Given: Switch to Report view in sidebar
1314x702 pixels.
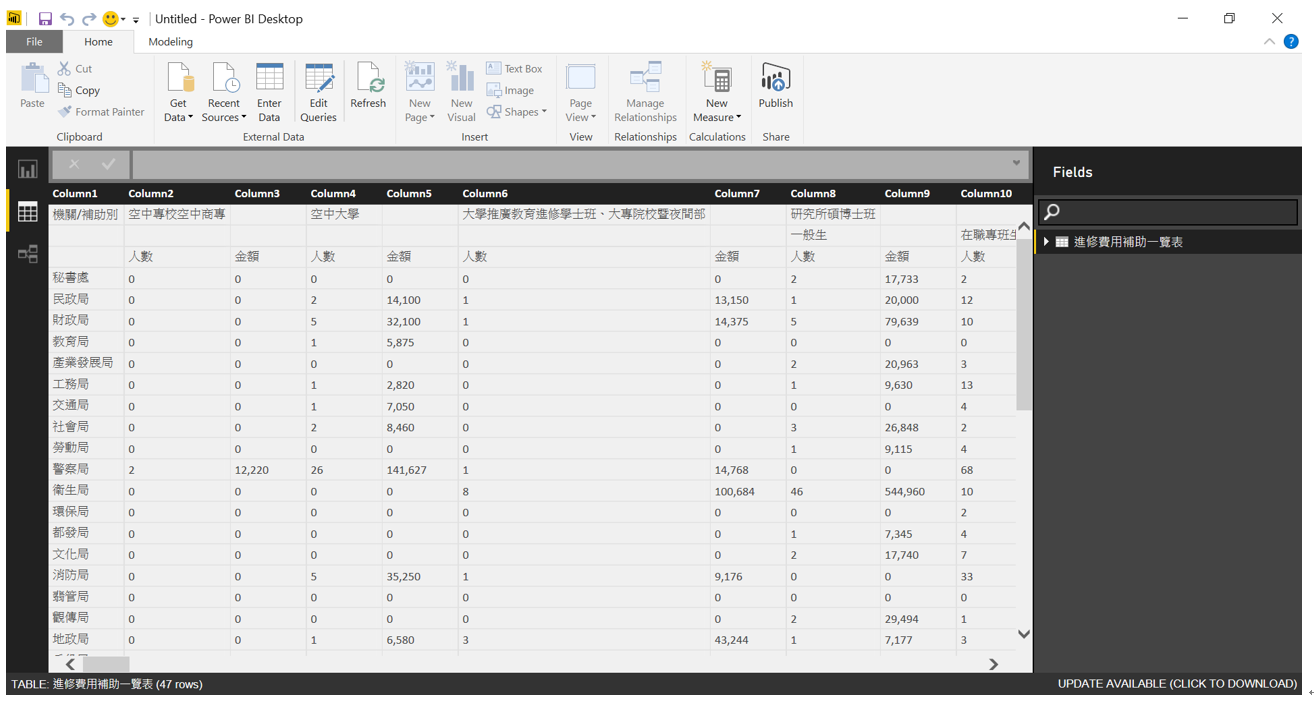Looking at the screenshot, I should (27, 169).
